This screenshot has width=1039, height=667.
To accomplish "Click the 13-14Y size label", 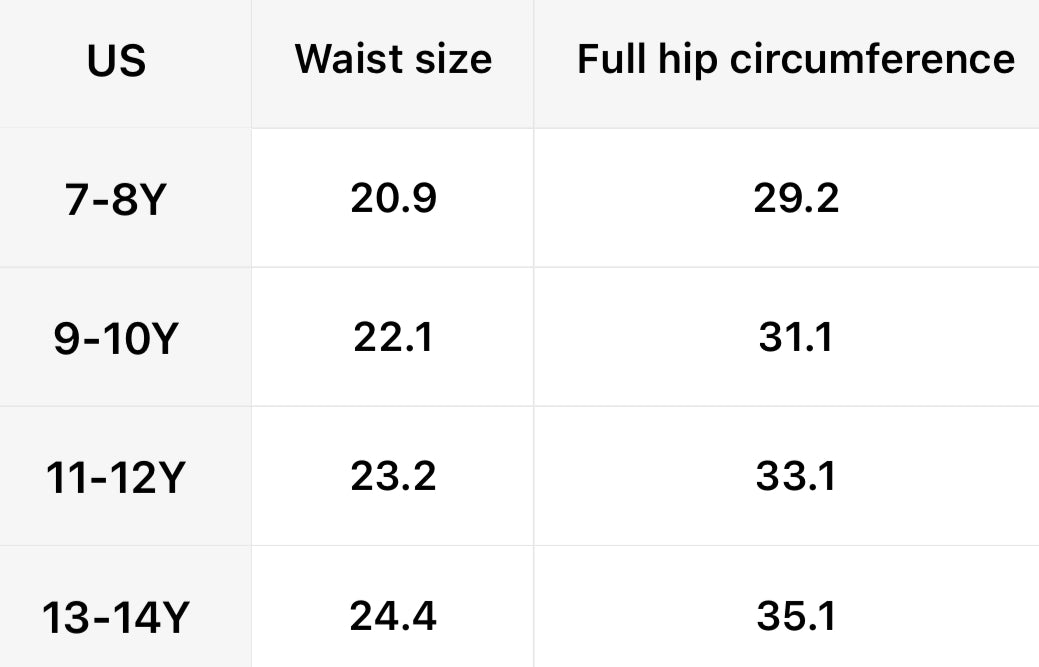I will coord(115,618).
